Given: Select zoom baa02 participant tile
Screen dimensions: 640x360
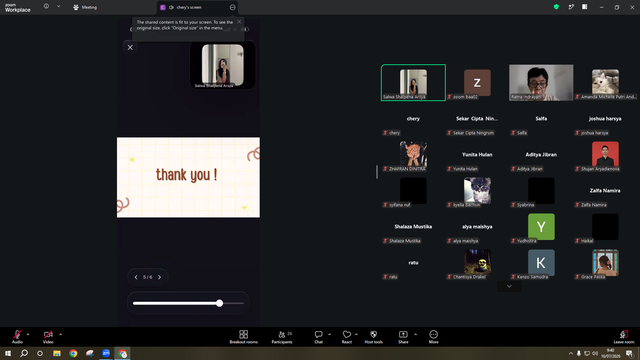Looking at the screenshot, I should [477, 82].
